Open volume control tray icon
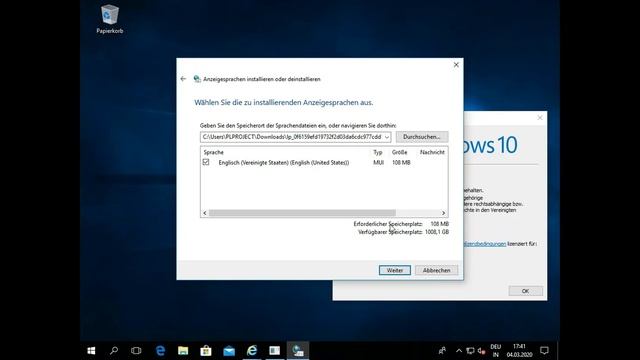Image resolution: width=640 pixels, height=360 pixels. (481, 351)
